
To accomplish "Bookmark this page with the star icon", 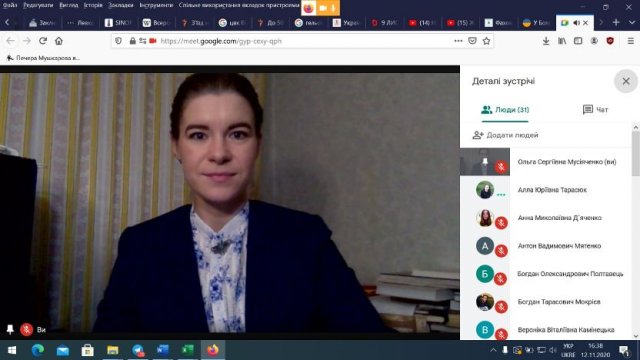I will [x=486, y=41].
